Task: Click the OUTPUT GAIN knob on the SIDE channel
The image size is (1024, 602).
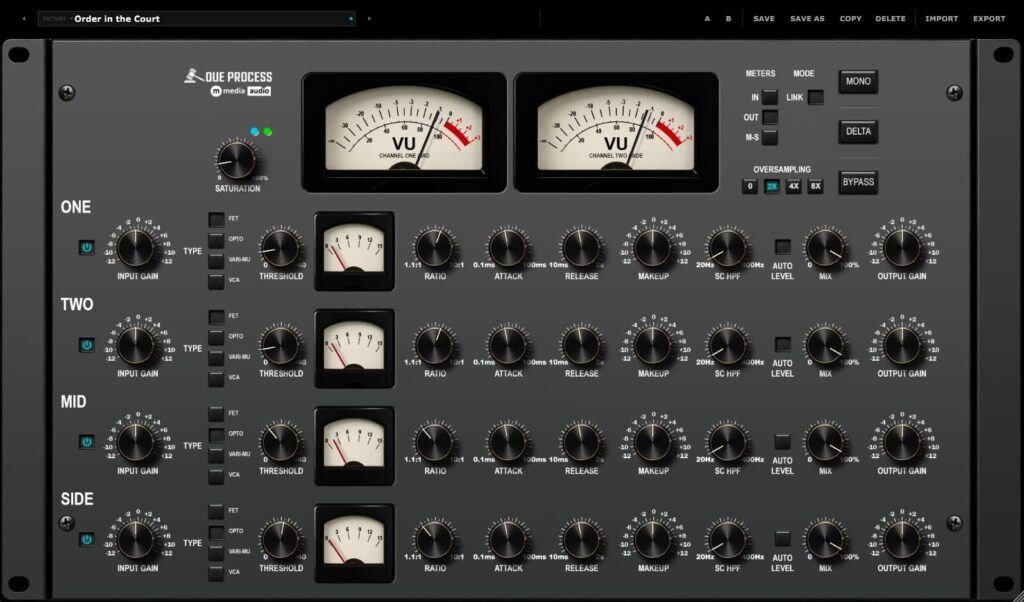Action: 902,540
